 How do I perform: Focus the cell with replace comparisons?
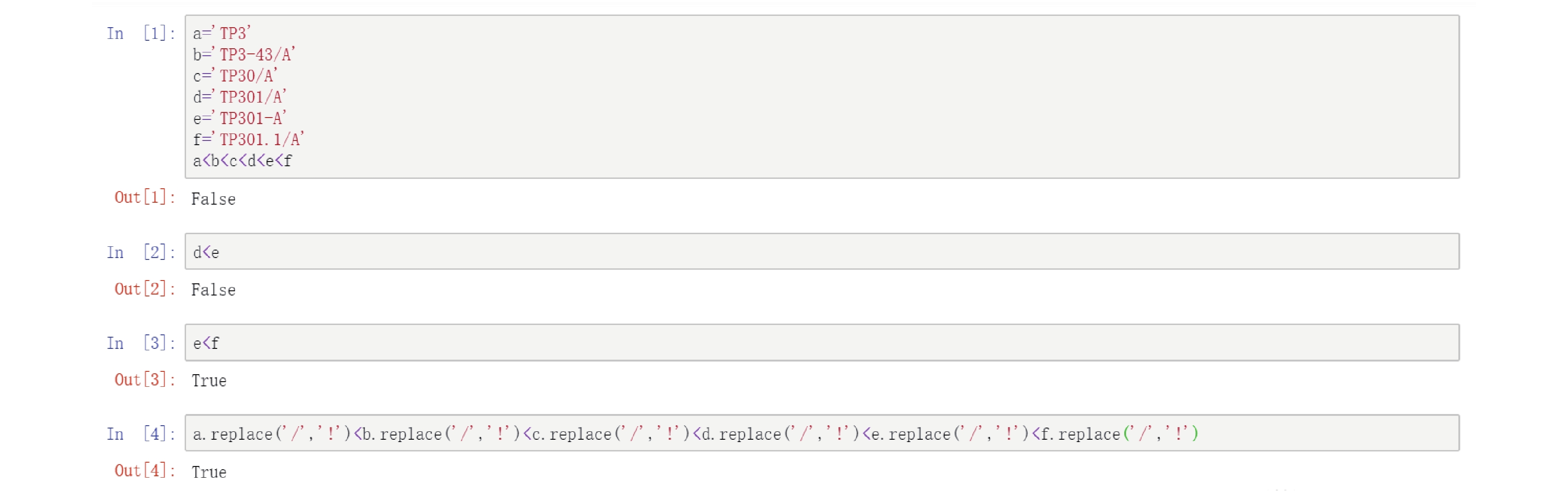(x=822, y=433)
